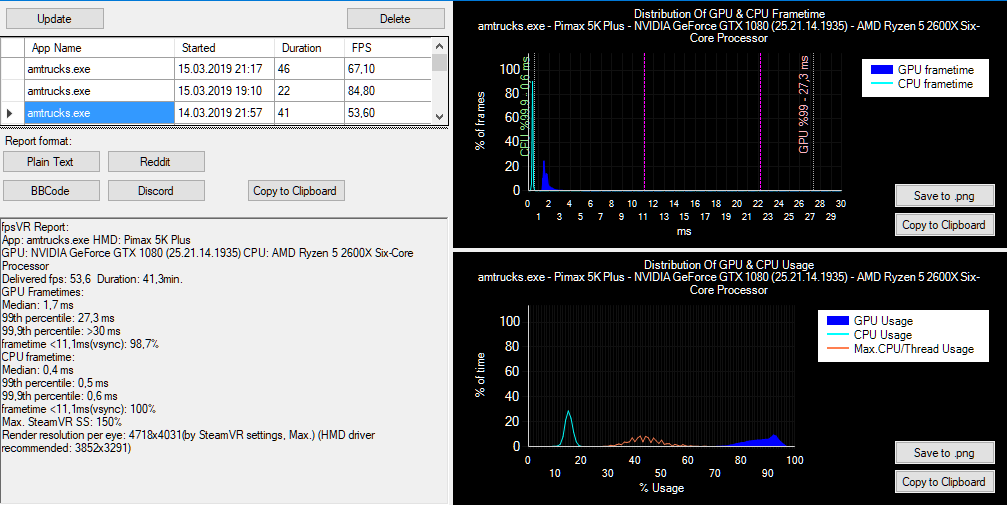Select amtrucks.exe session started 15.03.2019 21:17
This screenshot has height=505, width=1007.
click(100, 69)
